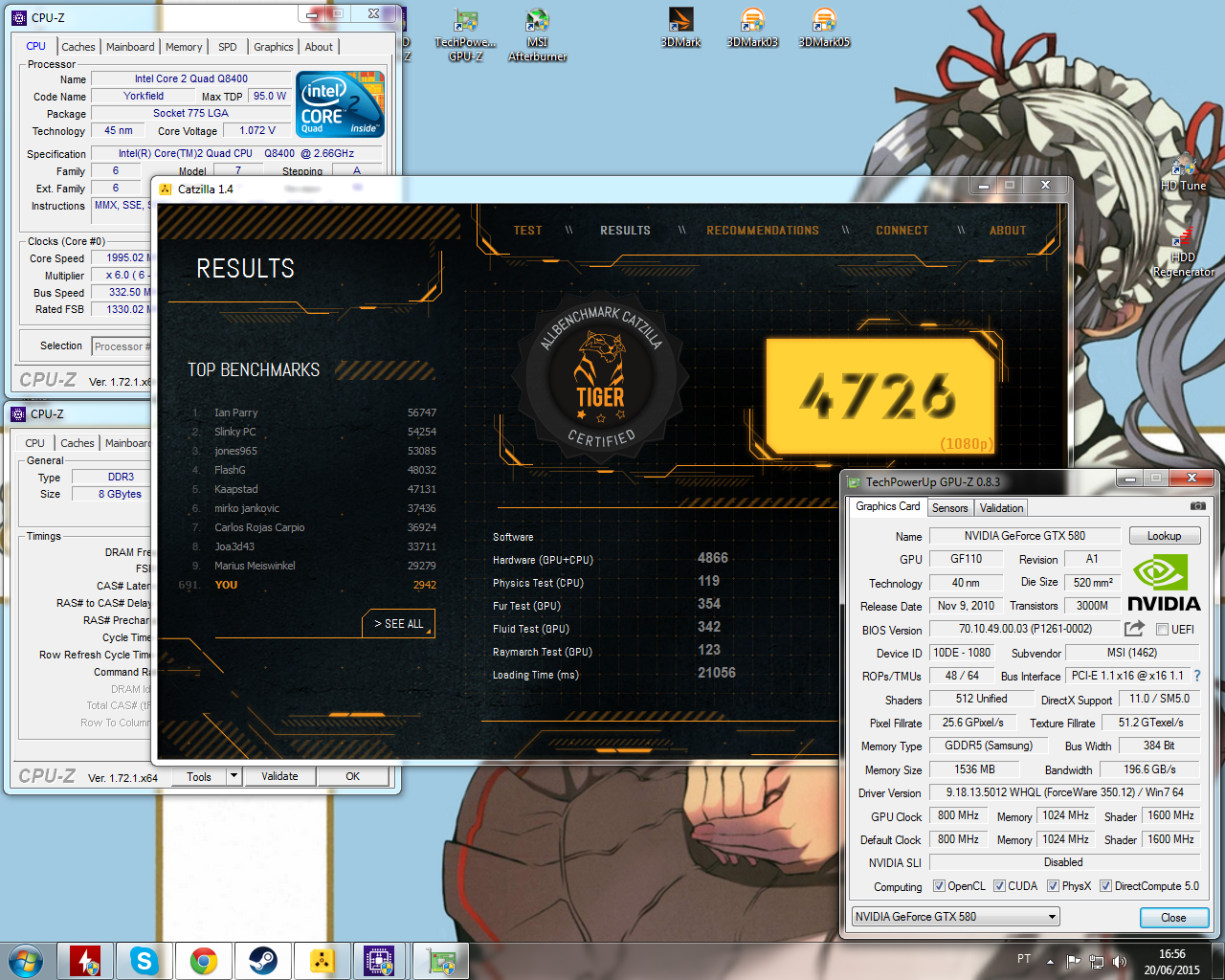Image resolution: width=1225 pixels, height=980 pixels.
Task: Click the network tray icon
Action: (1097, 961)
